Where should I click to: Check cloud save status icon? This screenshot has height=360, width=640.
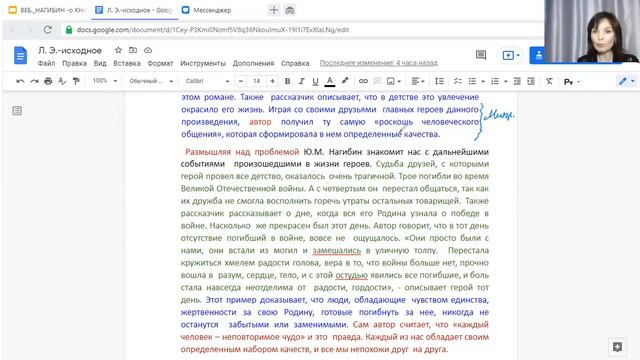(148, 50)
